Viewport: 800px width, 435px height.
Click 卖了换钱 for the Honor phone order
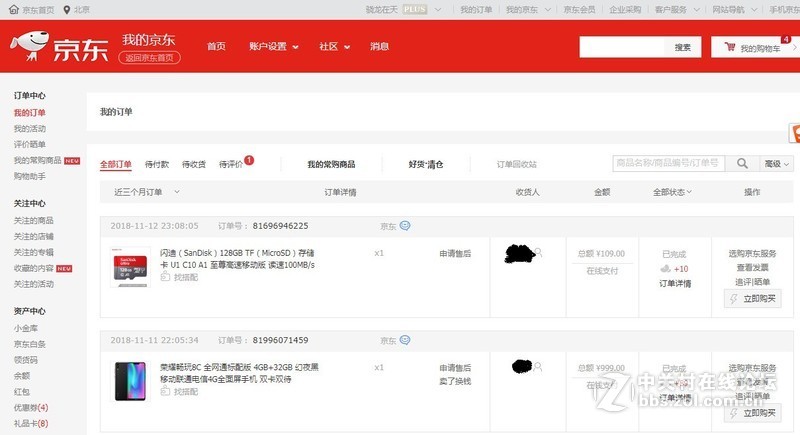[455, 381]
